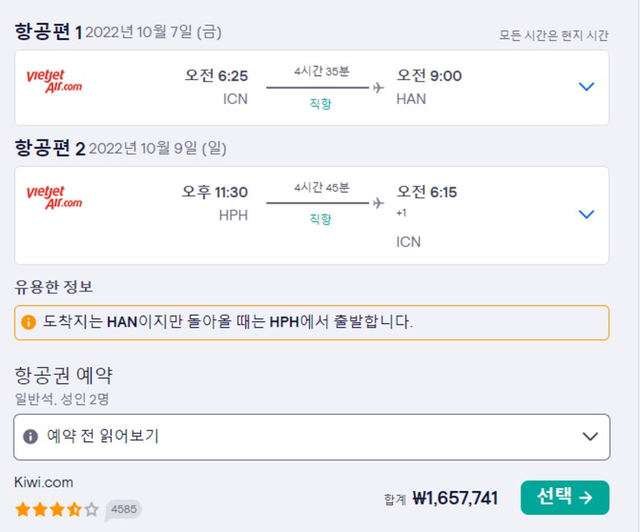The height and width of the screenshot is (532, 640).
Task: Expand flight 1 details with the chevron
Action: pos(587,87)
